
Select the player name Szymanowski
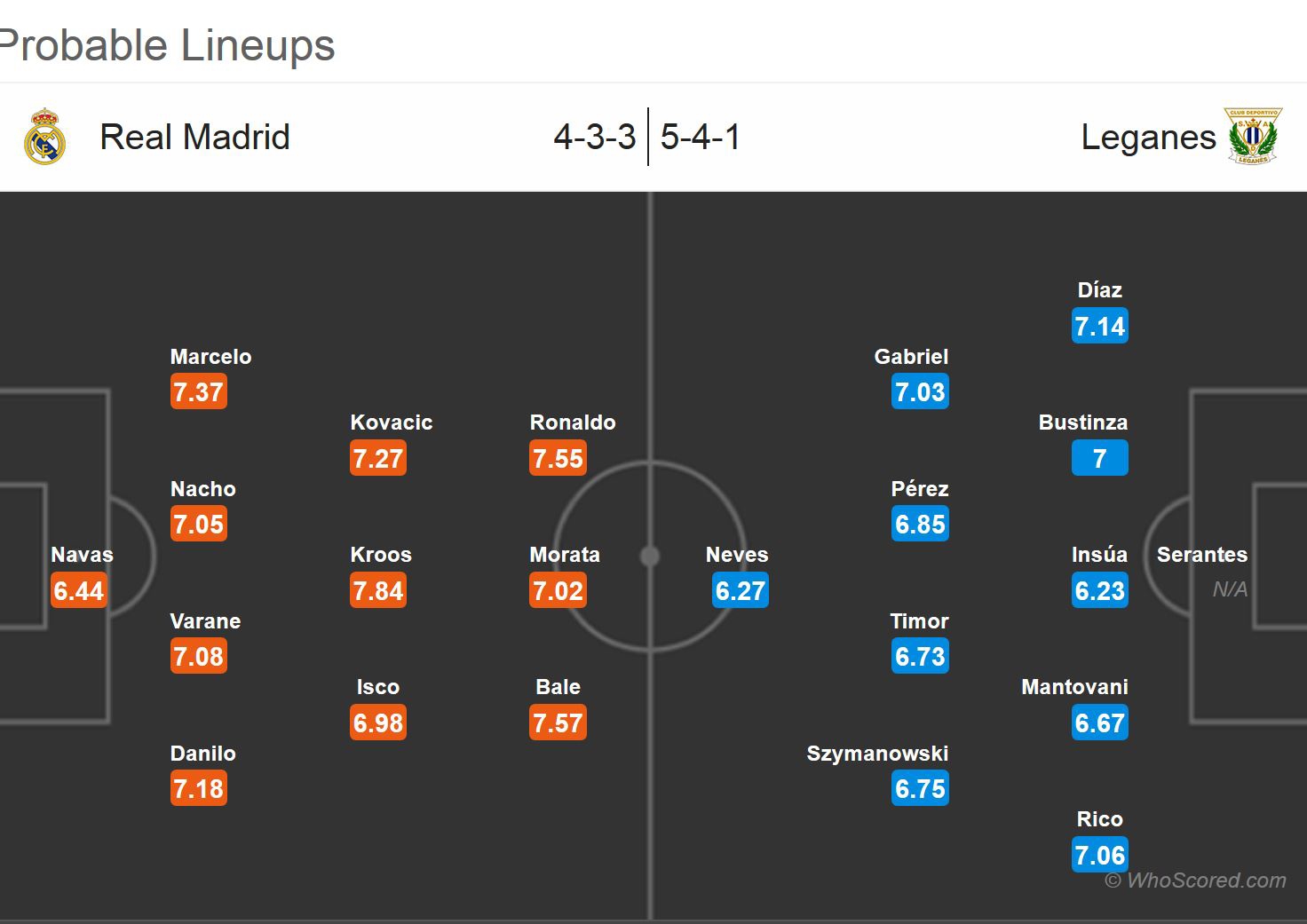pos(877,754)
